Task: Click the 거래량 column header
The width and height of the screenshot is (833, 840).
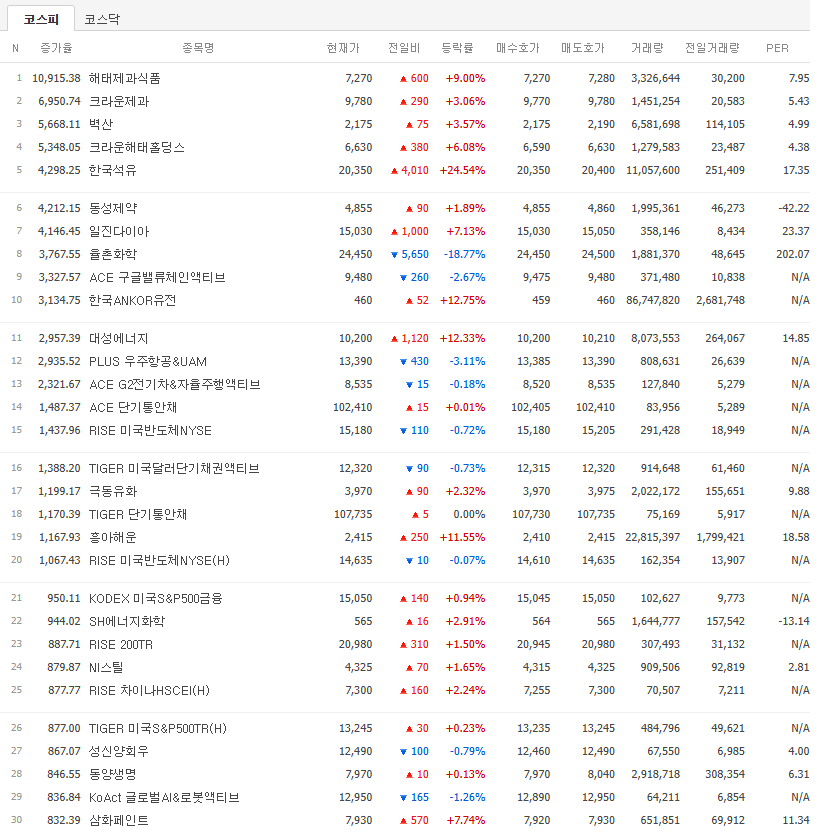Action: pyautogui.click(x=647, y=48)
